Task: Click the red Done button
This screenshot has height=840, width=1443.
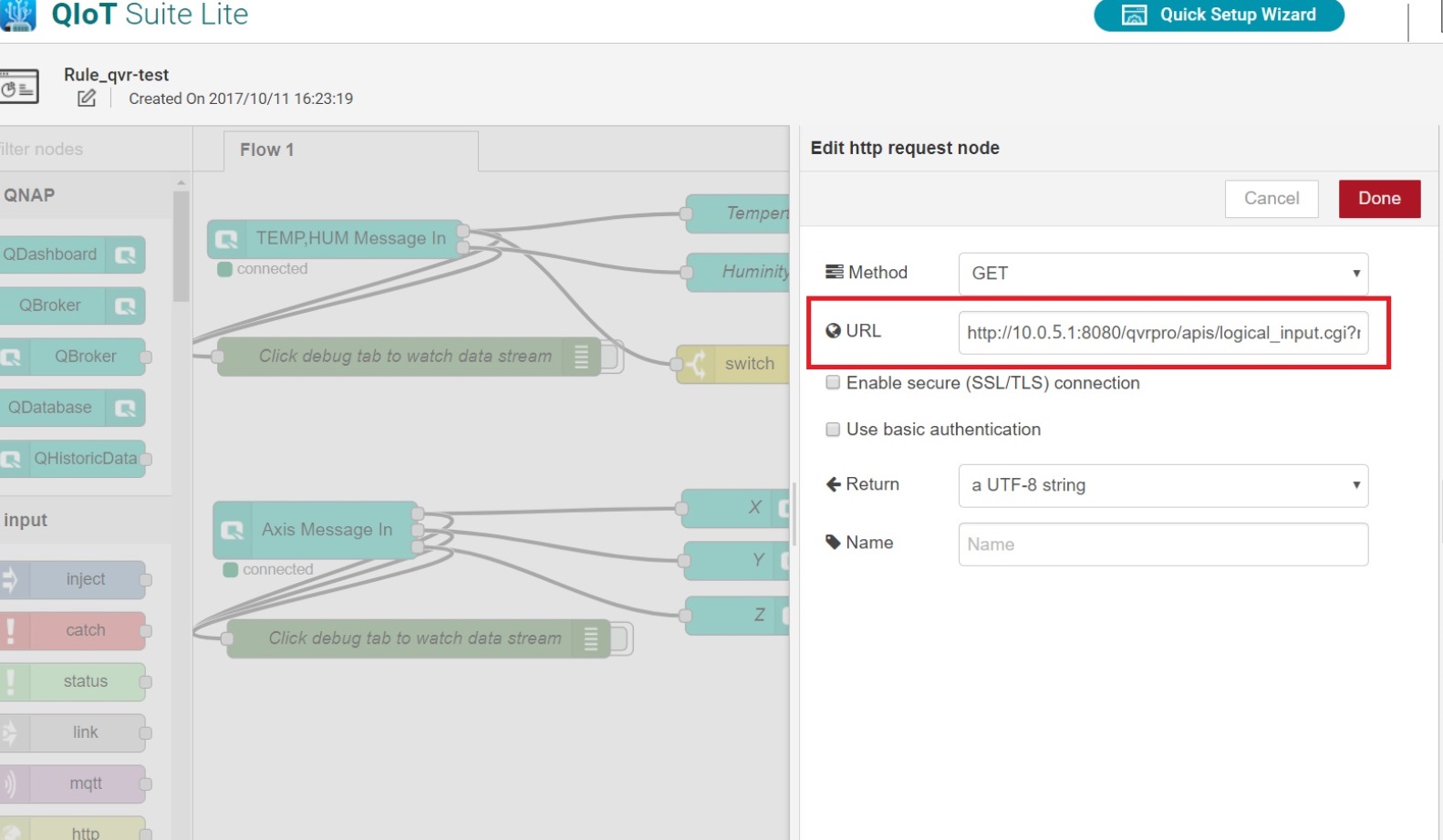Action: click(x=1379, y=199)
